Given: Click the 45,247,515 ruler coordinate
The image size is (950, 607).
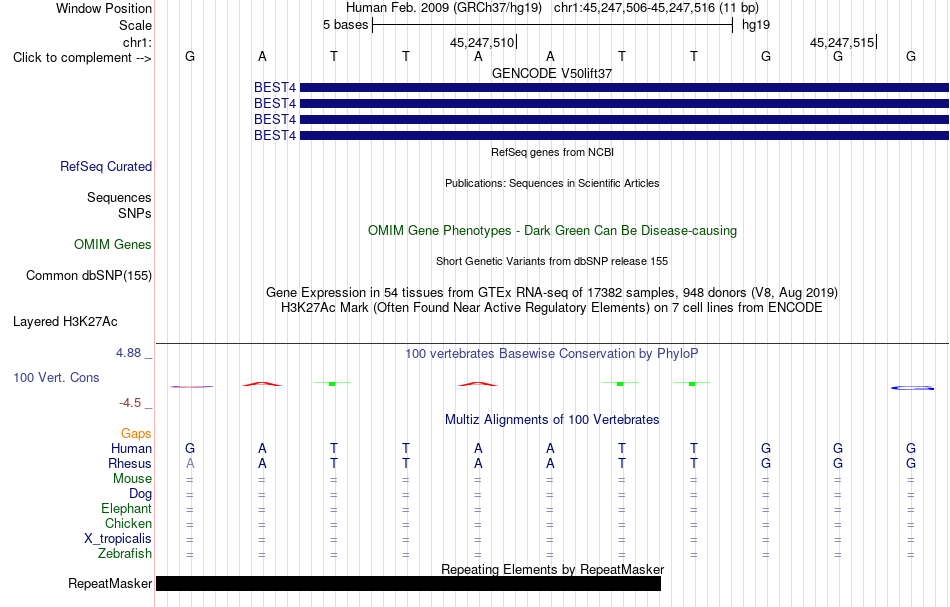Looking at the screenshot, I should click(x=842, y=42).
